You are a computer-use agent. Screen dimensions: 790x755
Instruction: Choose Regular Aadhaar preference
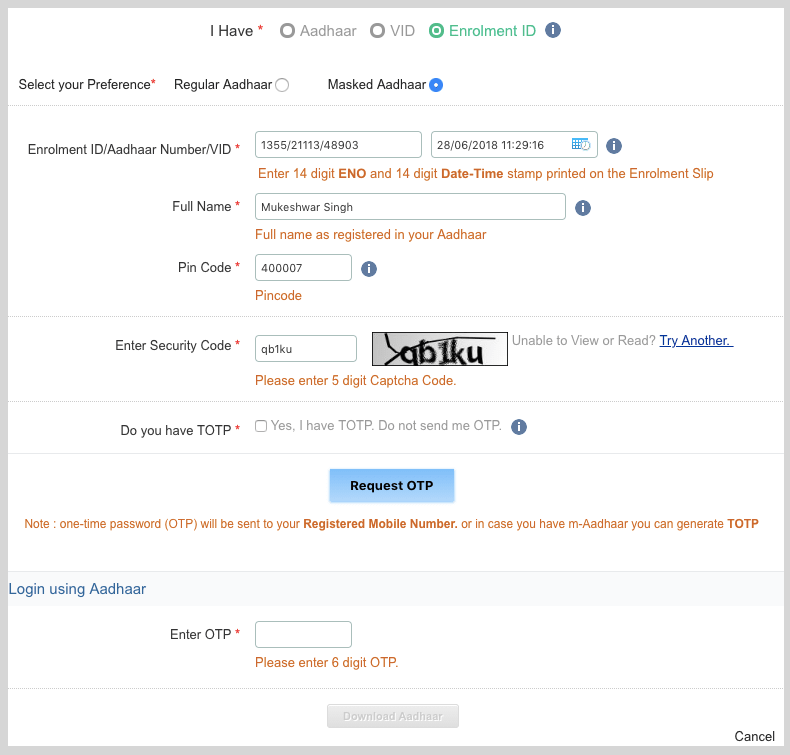pos(282,85)
